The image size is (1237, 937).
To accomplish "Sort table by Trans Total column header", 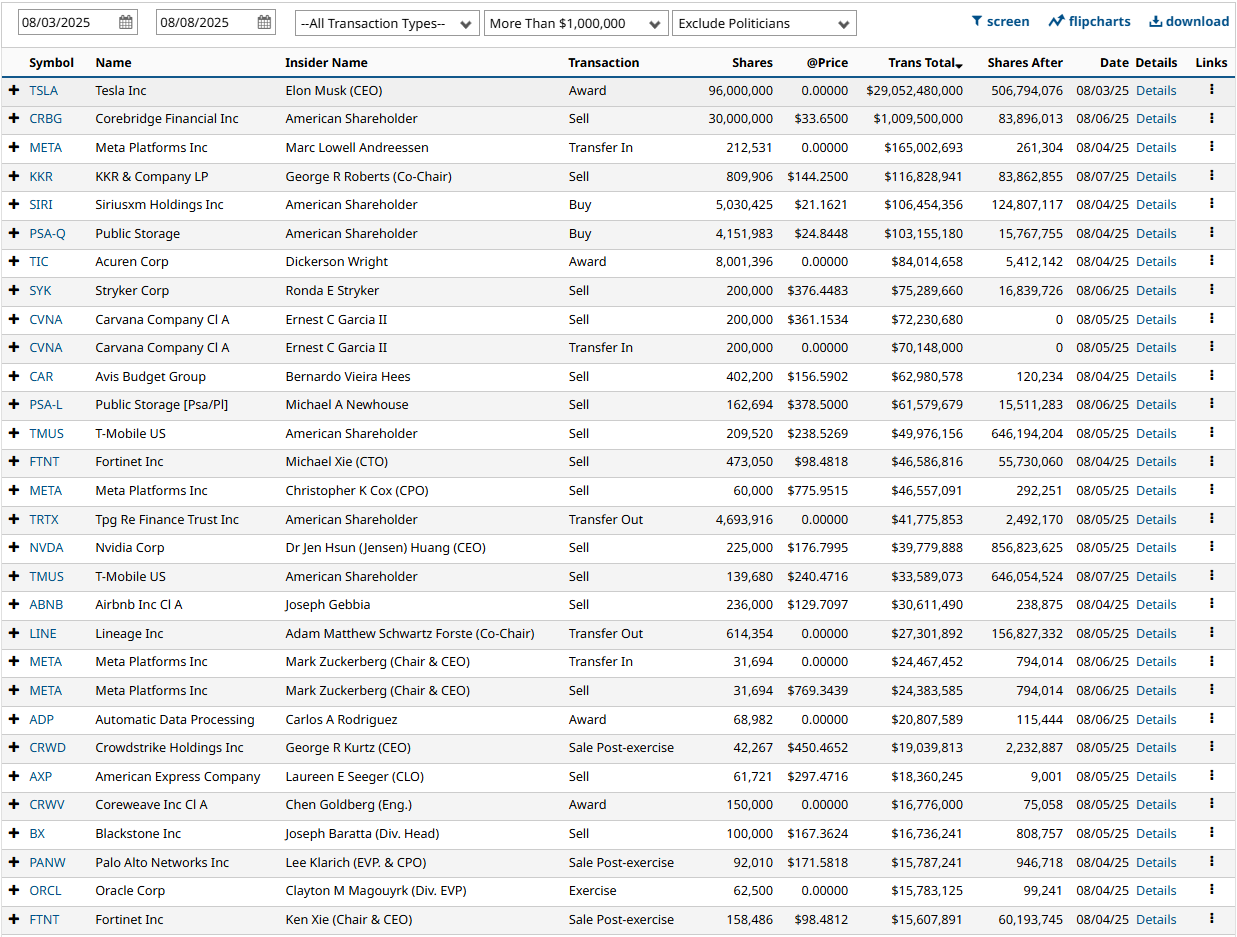I will (925, 62).
